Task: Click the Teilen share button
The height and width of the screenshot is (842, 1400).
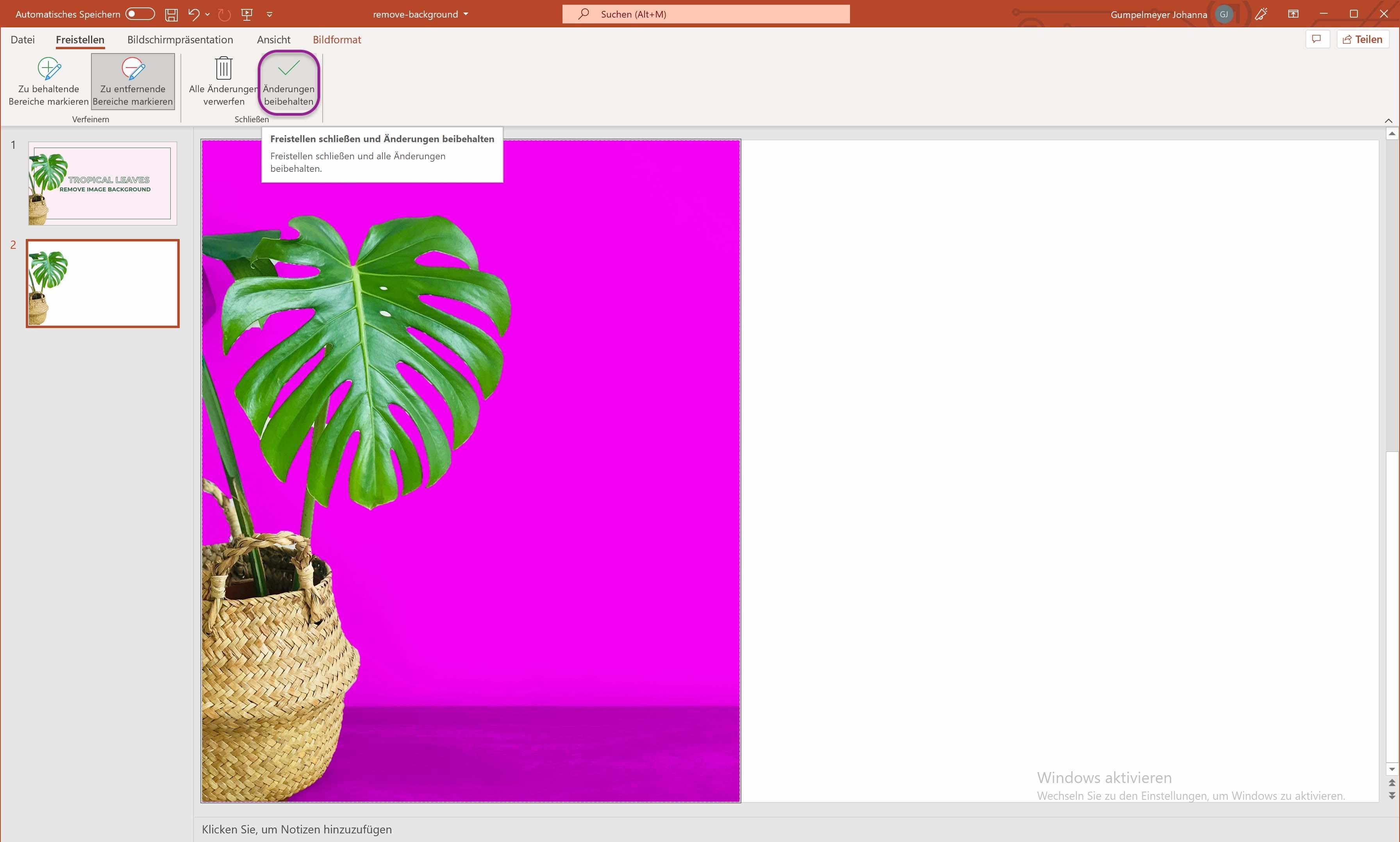Action: [x=1362, y=39]
